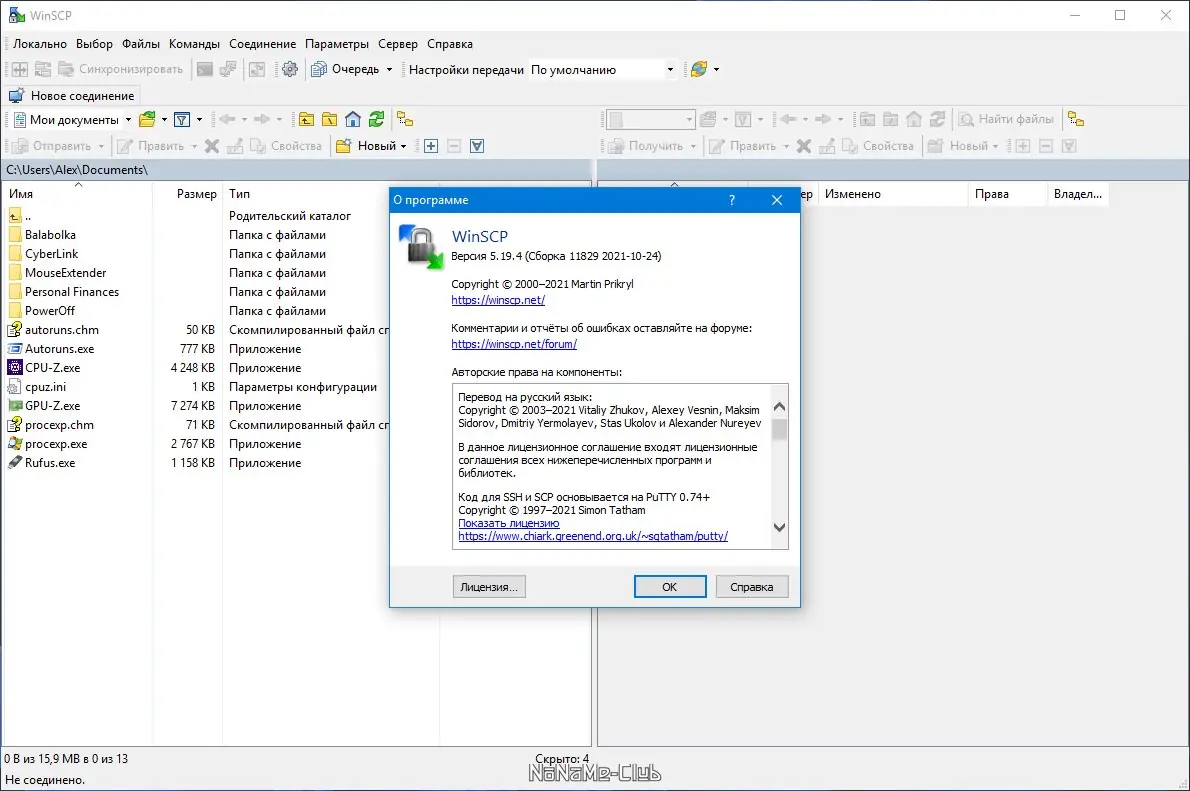Click the globe transfer settings icon
Screen dimensions: 1190x791
(x=699, y=69)
